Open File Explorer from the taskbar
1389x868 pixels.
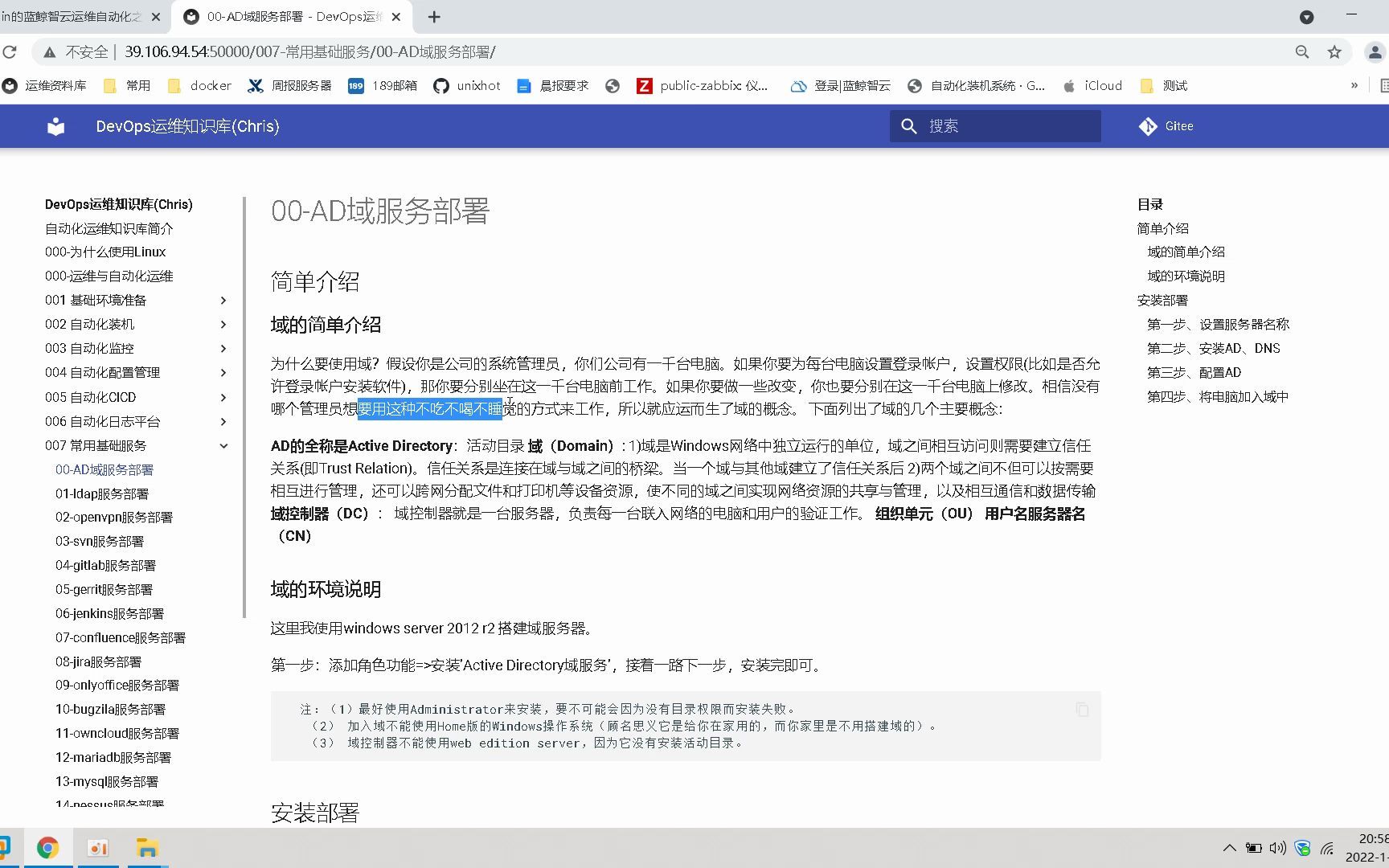coord(147,848)
